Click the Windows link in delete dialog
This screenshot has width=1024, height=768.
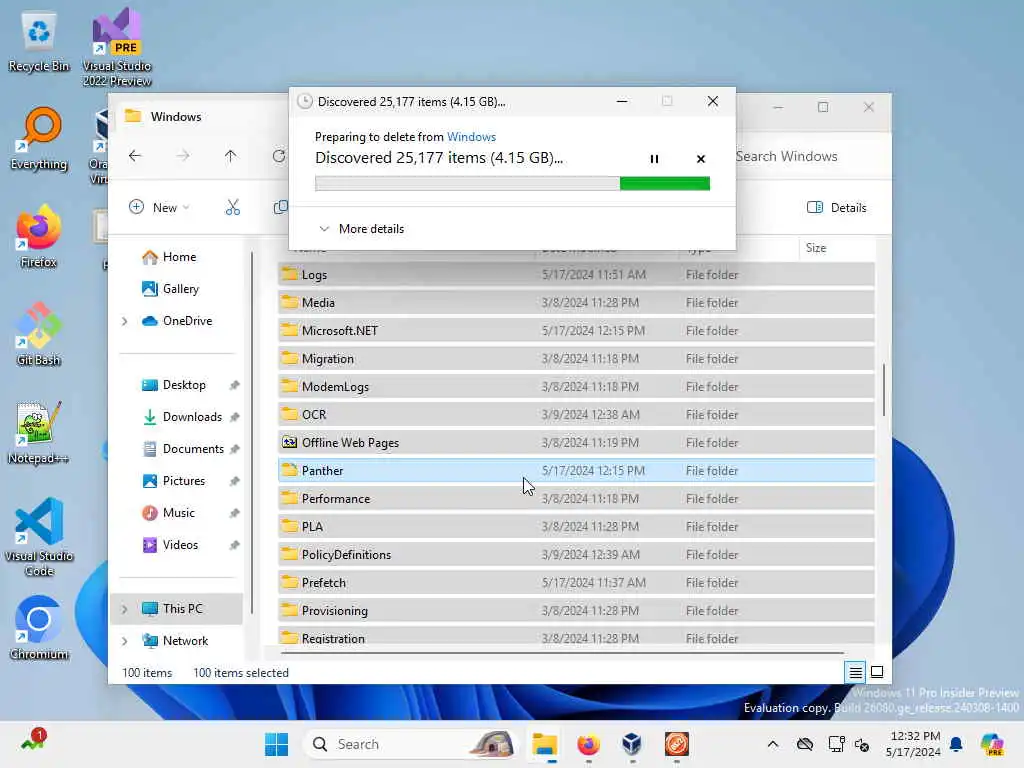(x=471, y=136)
